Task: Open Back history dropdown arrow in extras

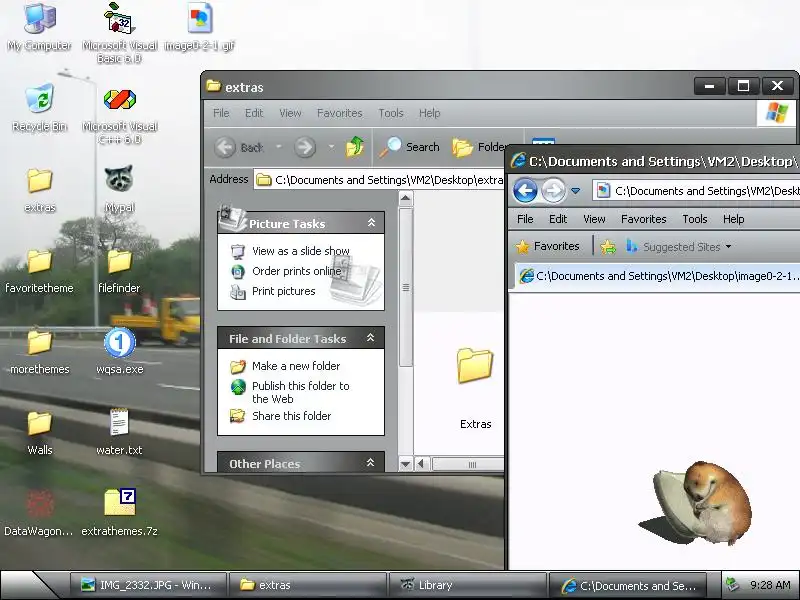Action: pos(279,147)
